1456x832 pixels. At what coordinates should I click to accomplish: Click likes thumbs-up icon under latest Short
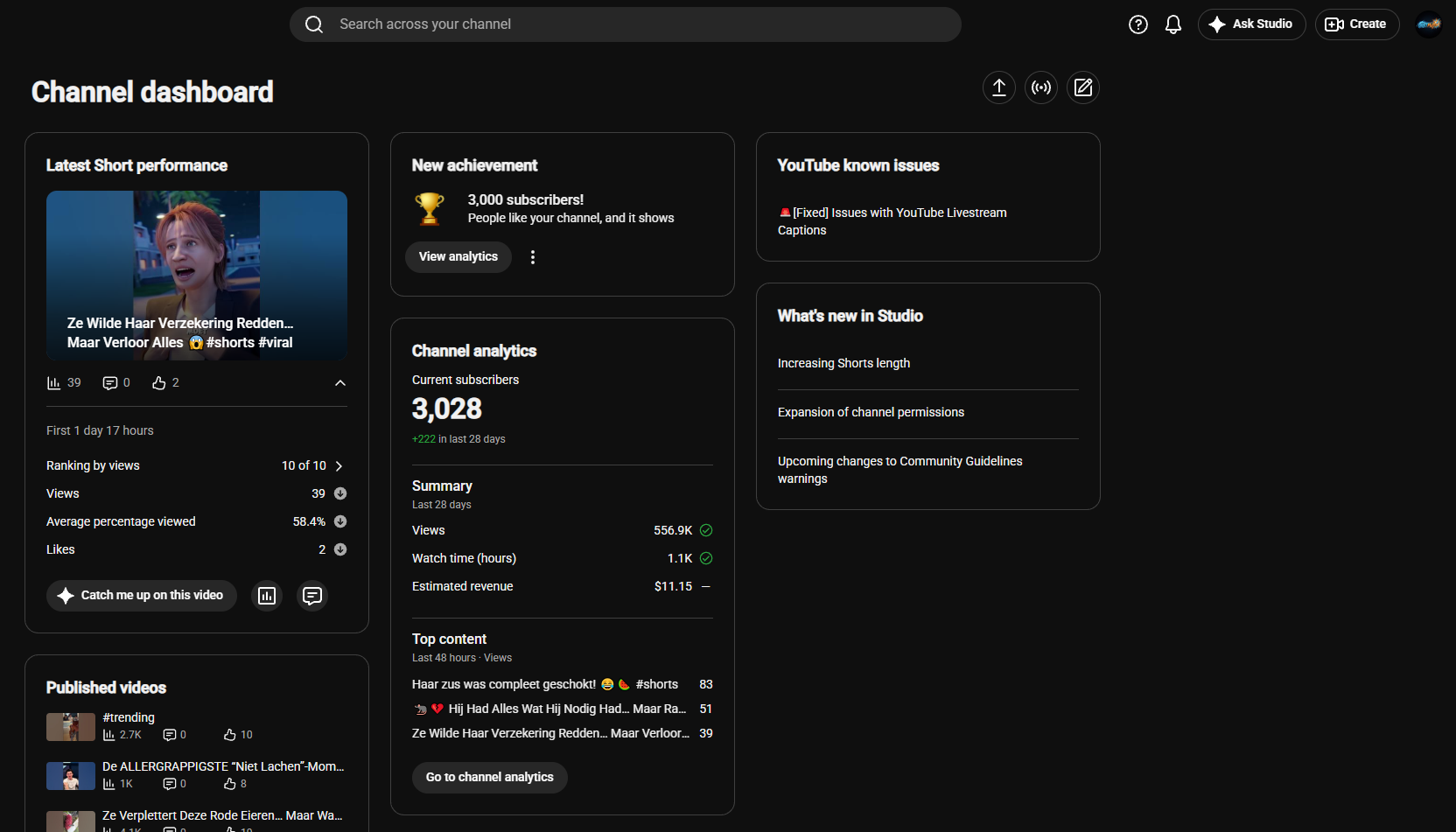159,383
